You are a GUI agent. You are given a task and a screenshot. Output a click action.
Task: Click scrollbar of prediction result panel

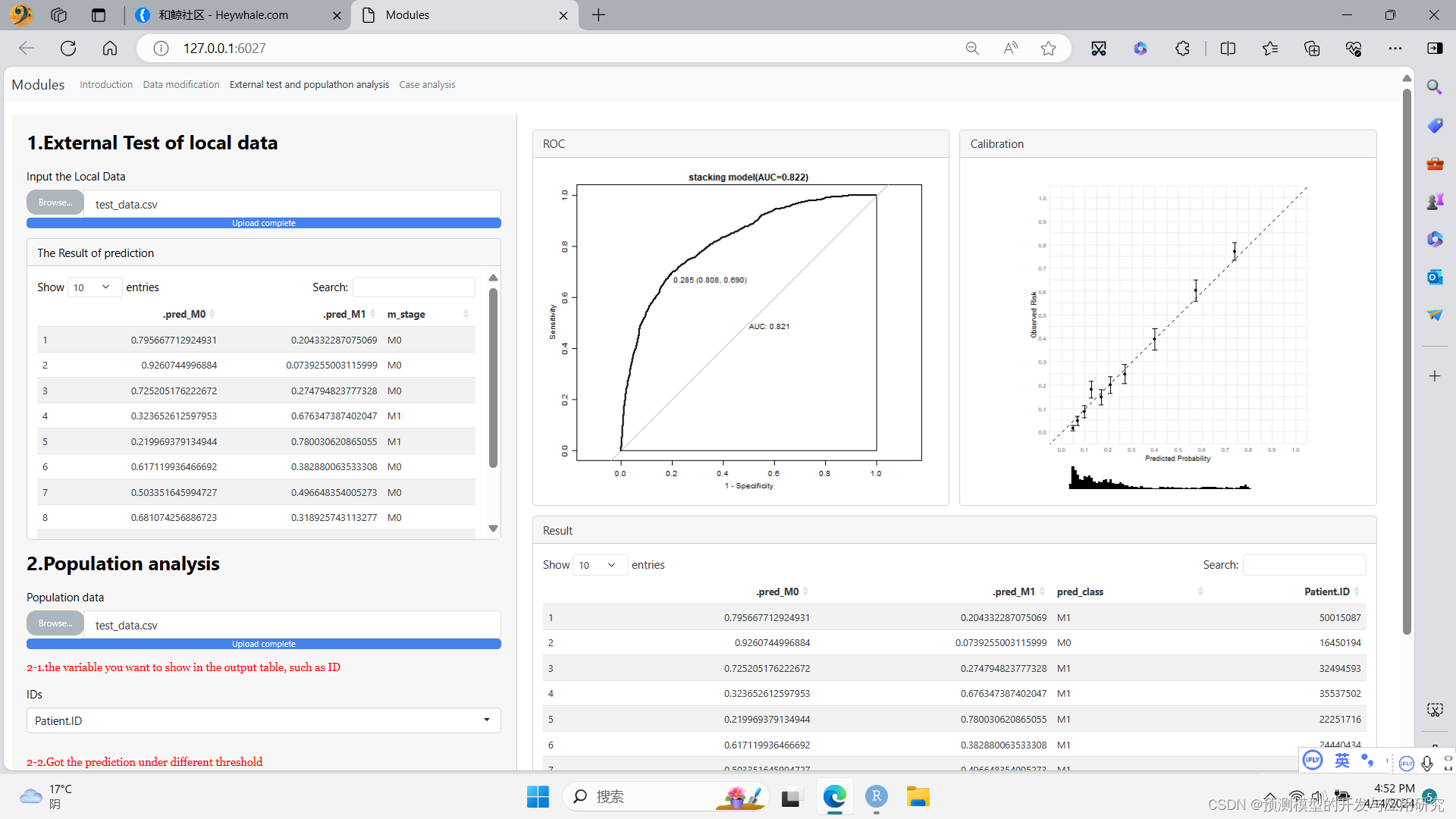click(x=493, y=378)
